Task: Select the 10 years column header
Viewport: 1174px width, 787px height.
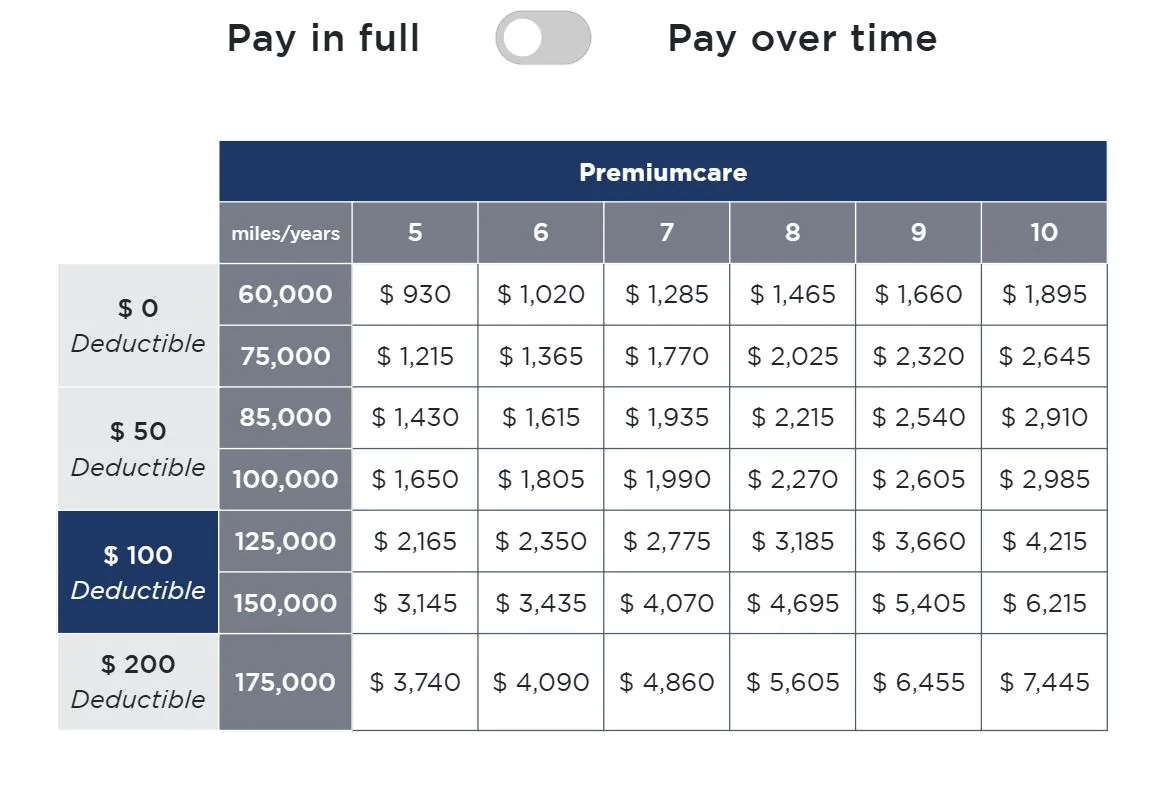Action: pos(1043,232)
